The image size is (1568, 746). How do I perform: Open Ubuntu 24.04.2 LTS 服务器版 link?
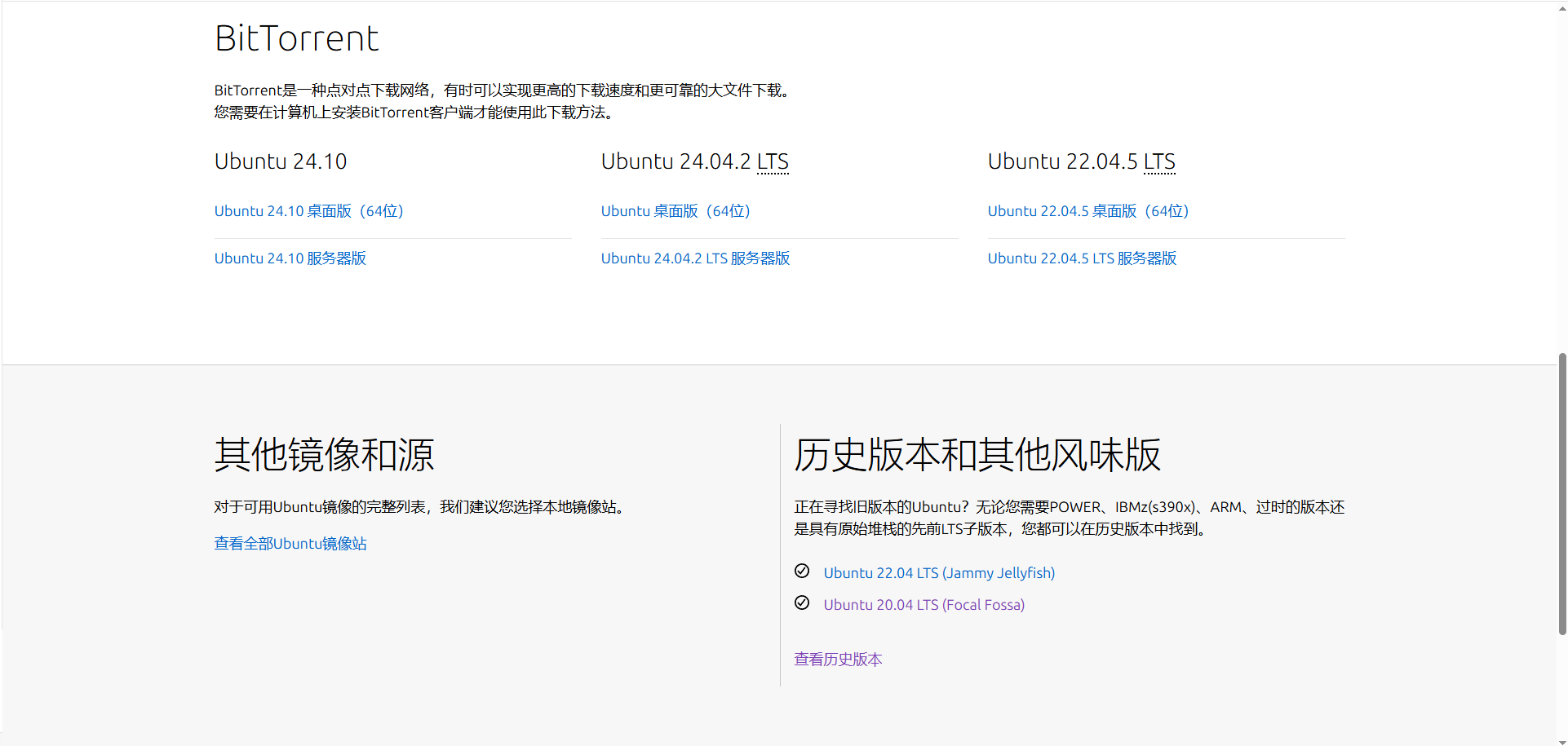(x=696, y=258)
